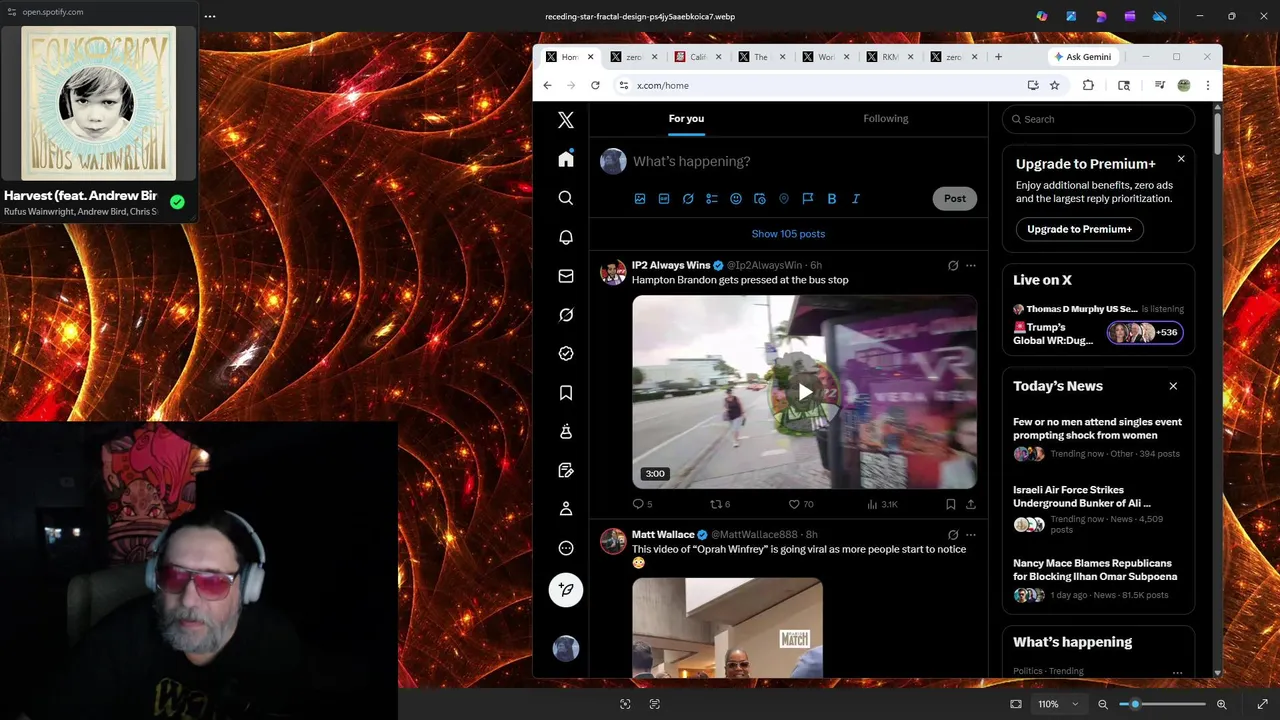Go to Home in X sidebar

tap(566, 159)
